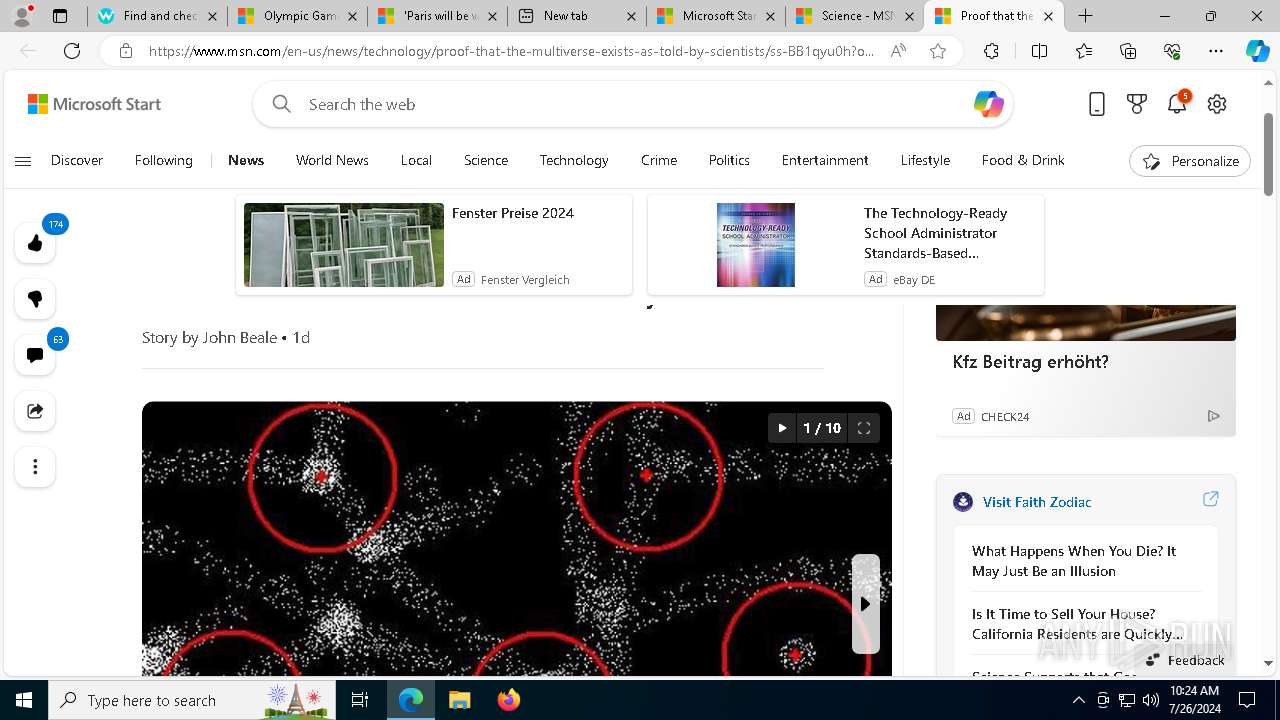Click the Search the web input field
Viewport: 1280px width, 720px height.
pyautogui.click(x=633, y=104)
